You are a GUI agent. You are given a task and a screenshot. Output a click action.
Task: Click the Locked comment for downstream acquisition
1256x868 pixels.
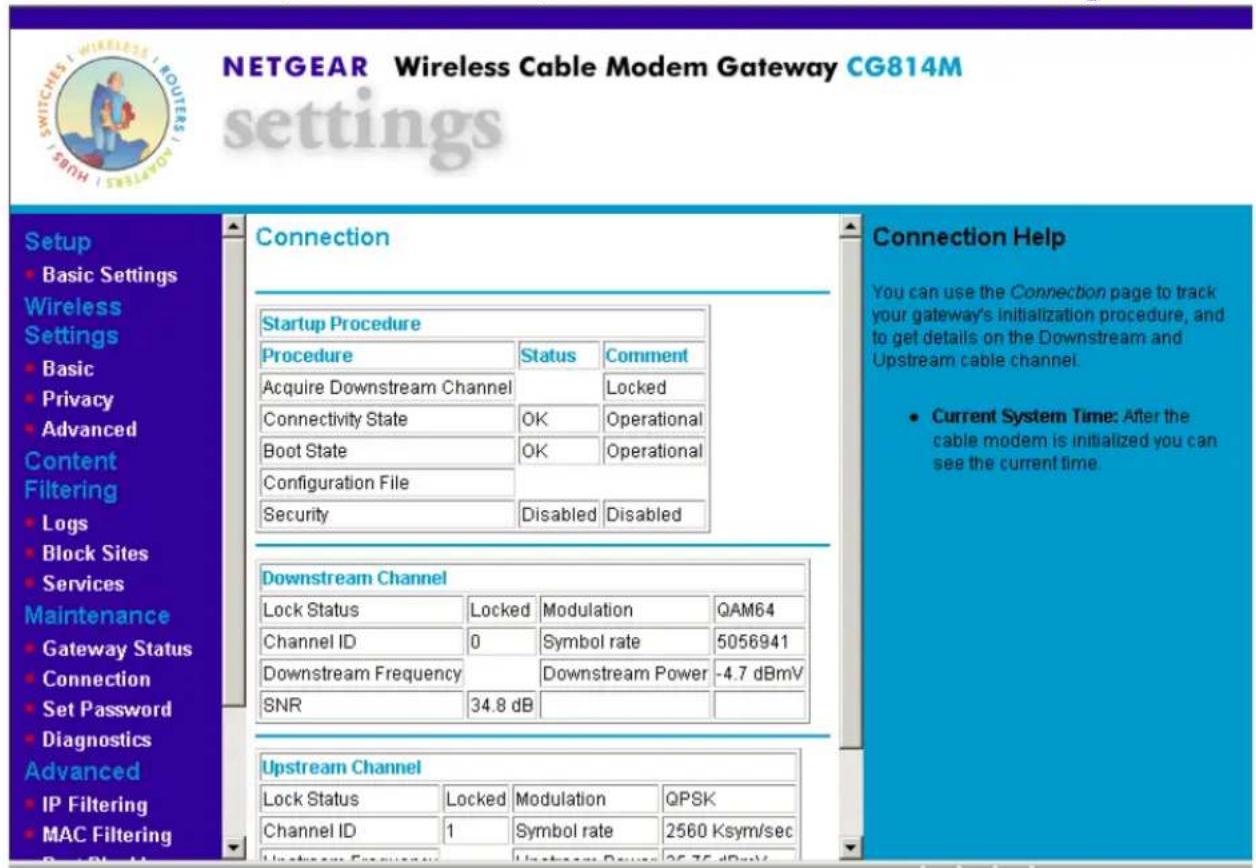654,387
